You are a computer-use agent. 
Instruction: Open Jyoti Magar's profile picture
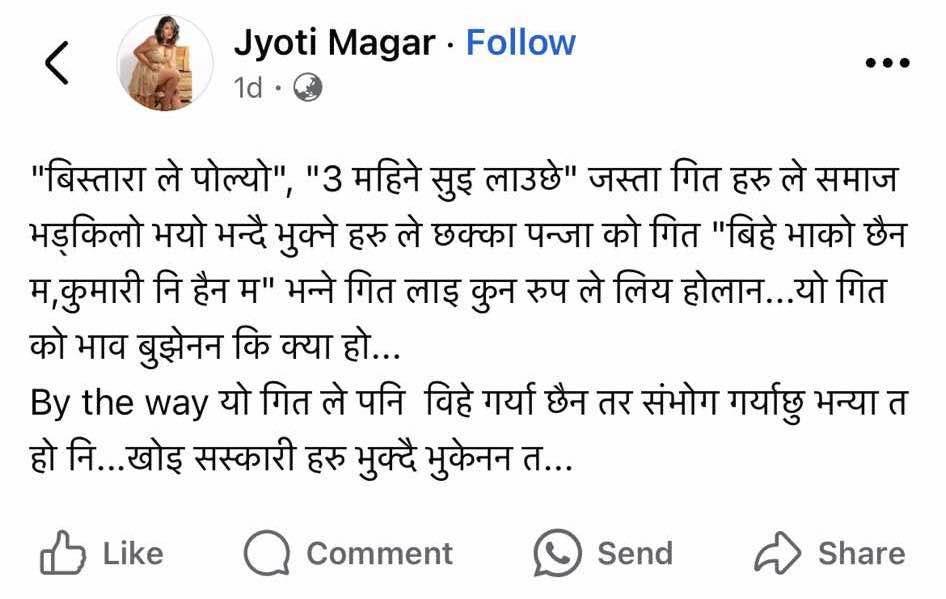click(x=165, y=63)
